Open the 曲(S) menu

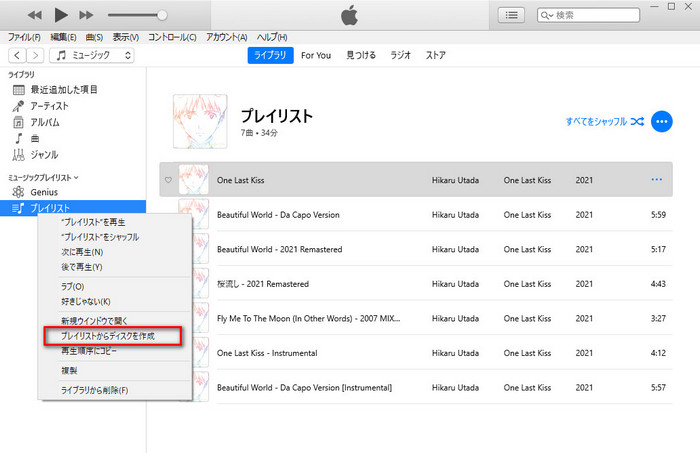coord(94,37)
